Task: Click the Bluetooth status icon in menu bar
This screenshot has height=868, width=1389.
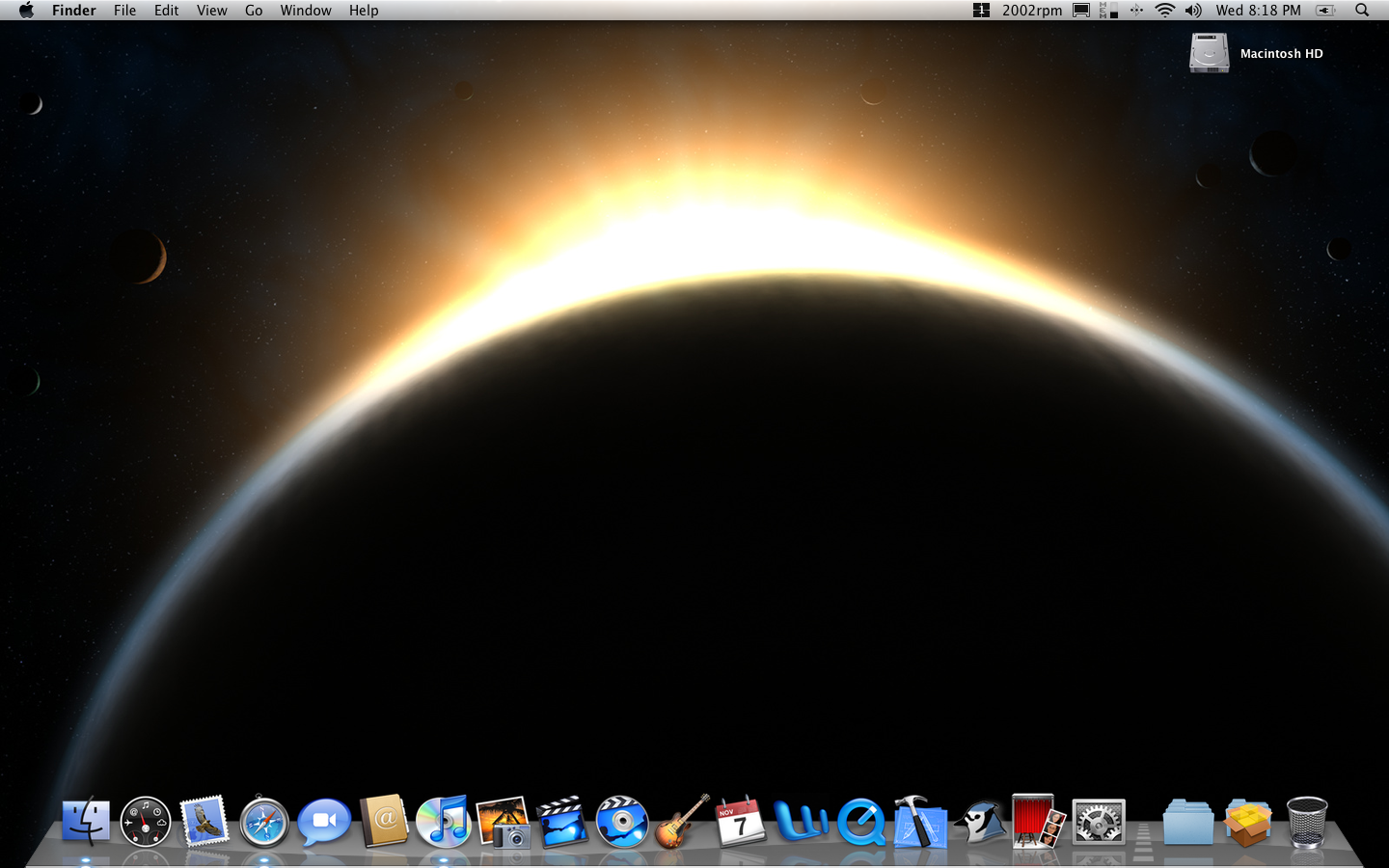Action: tap(1136, 11)
